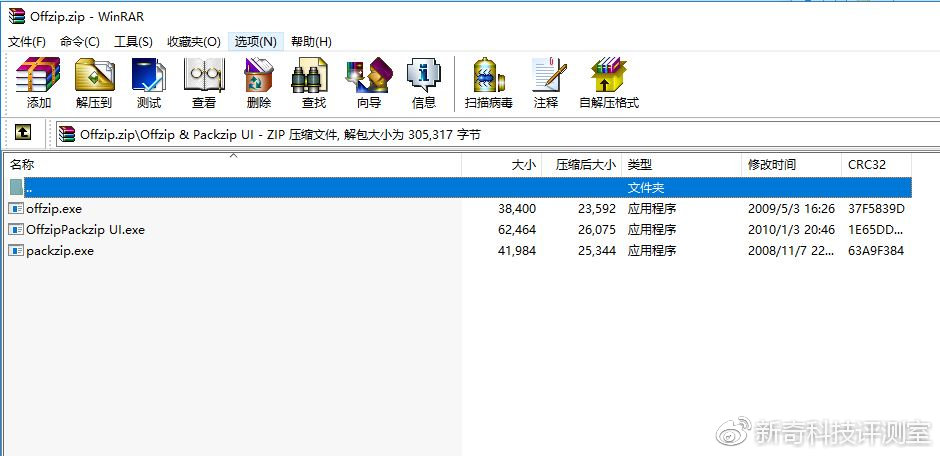Image resolution: width=940 pixels, height=456 pixels.
Task: Select the OffzipPackzip UI.exe file name
Action: [x=86, y=229]
